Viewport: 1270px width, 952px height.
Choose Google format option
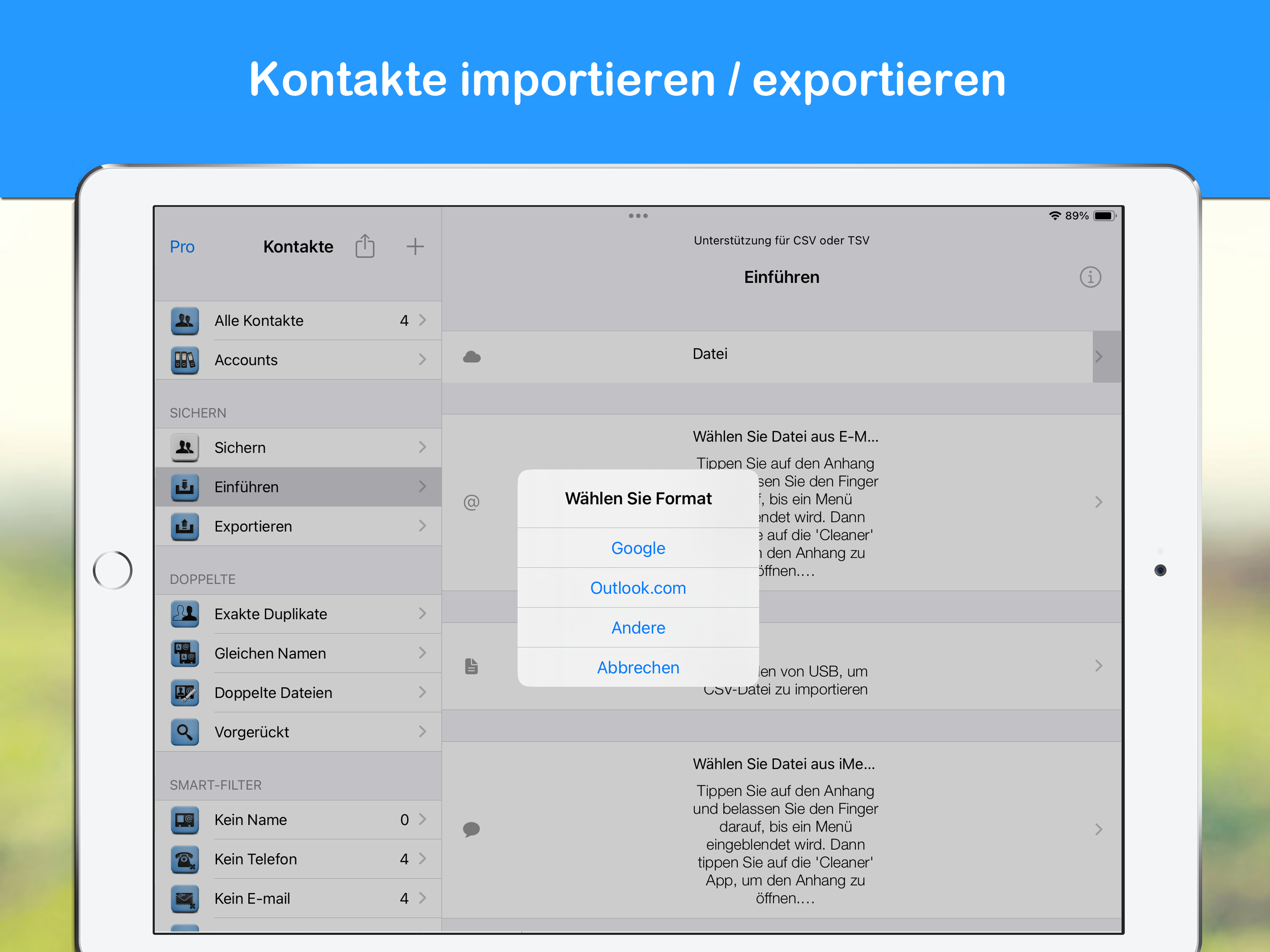point(638,548)
